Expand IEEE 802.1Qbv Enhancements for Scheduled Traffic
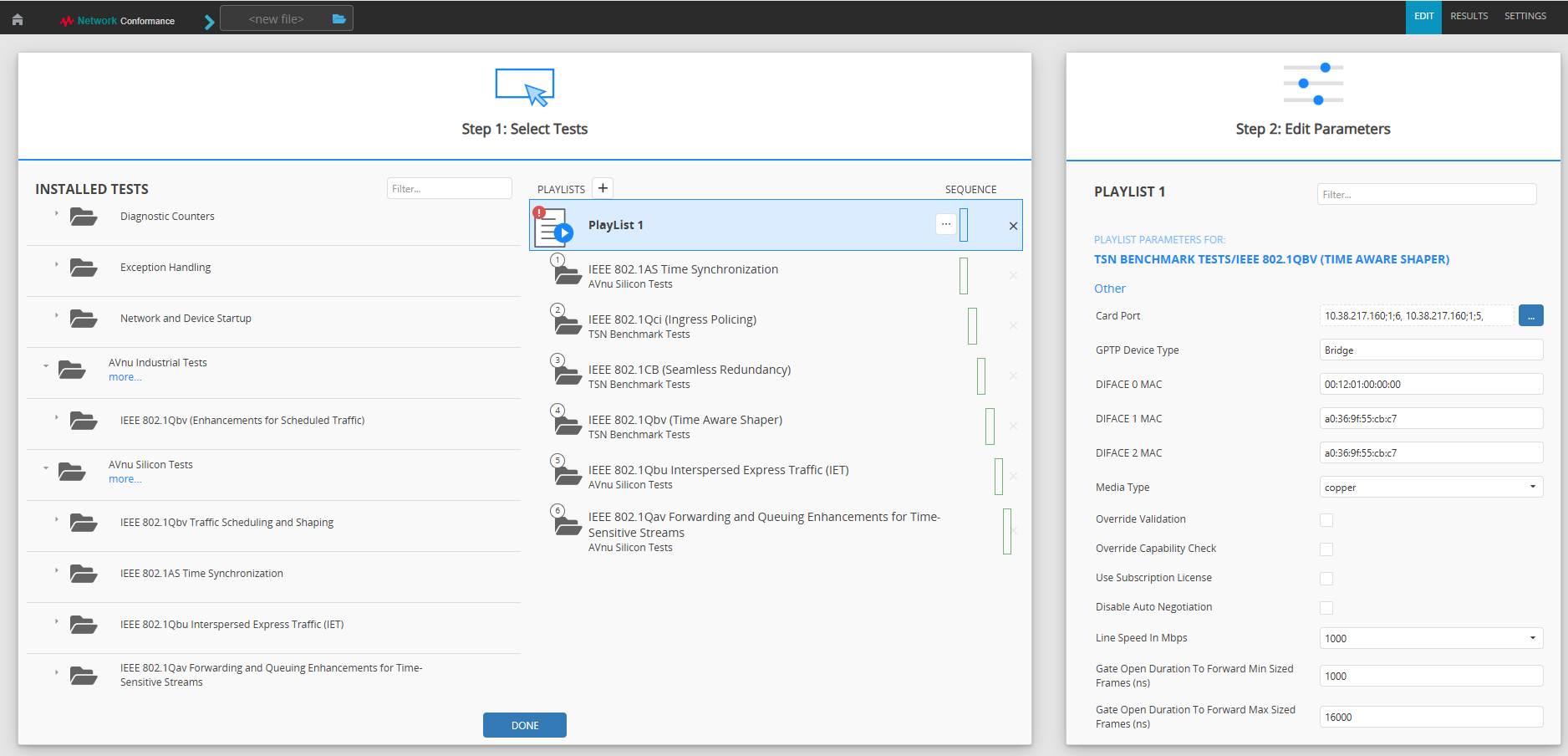Screen dimensions: 1568x756 57,417
